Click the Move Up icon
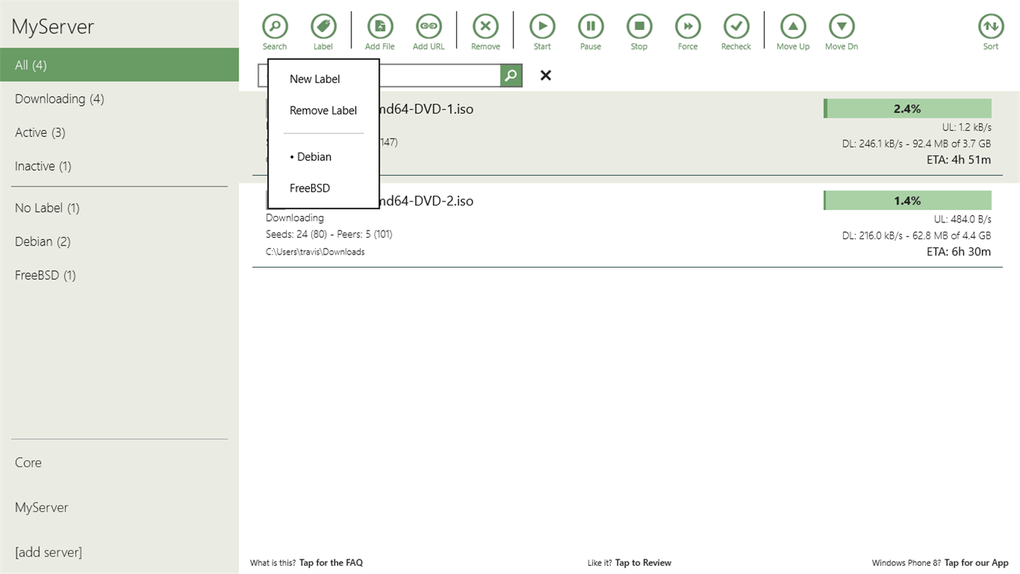Viewport: 1020px width, 574px height. 793,27
